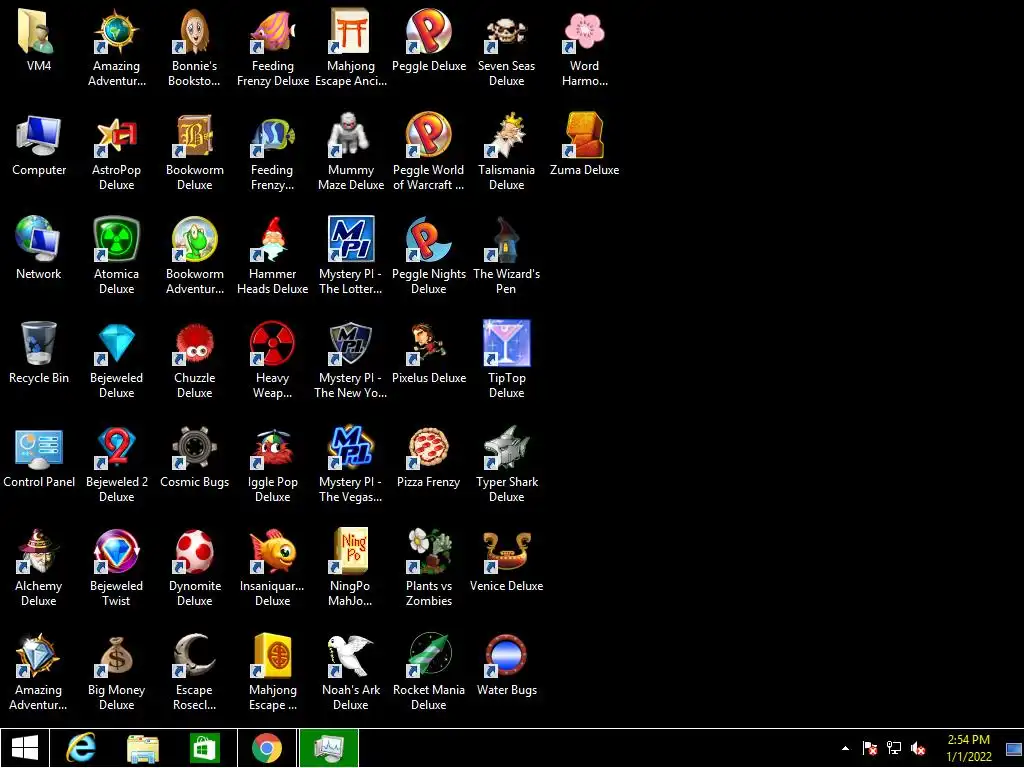This screenshot has height=768, width=1024.
Task: Select the Bonnie's Bookstore desktop shortcut
Action: 194,31
